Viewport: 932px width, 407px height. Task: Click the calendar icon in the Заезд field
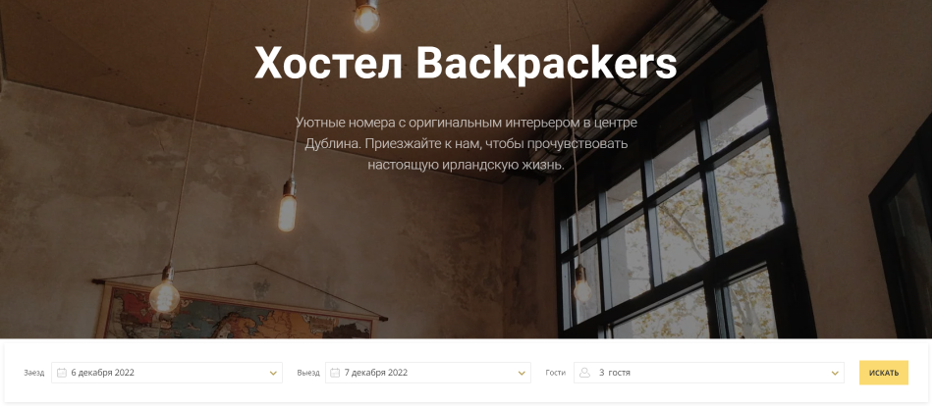point(62,373)
